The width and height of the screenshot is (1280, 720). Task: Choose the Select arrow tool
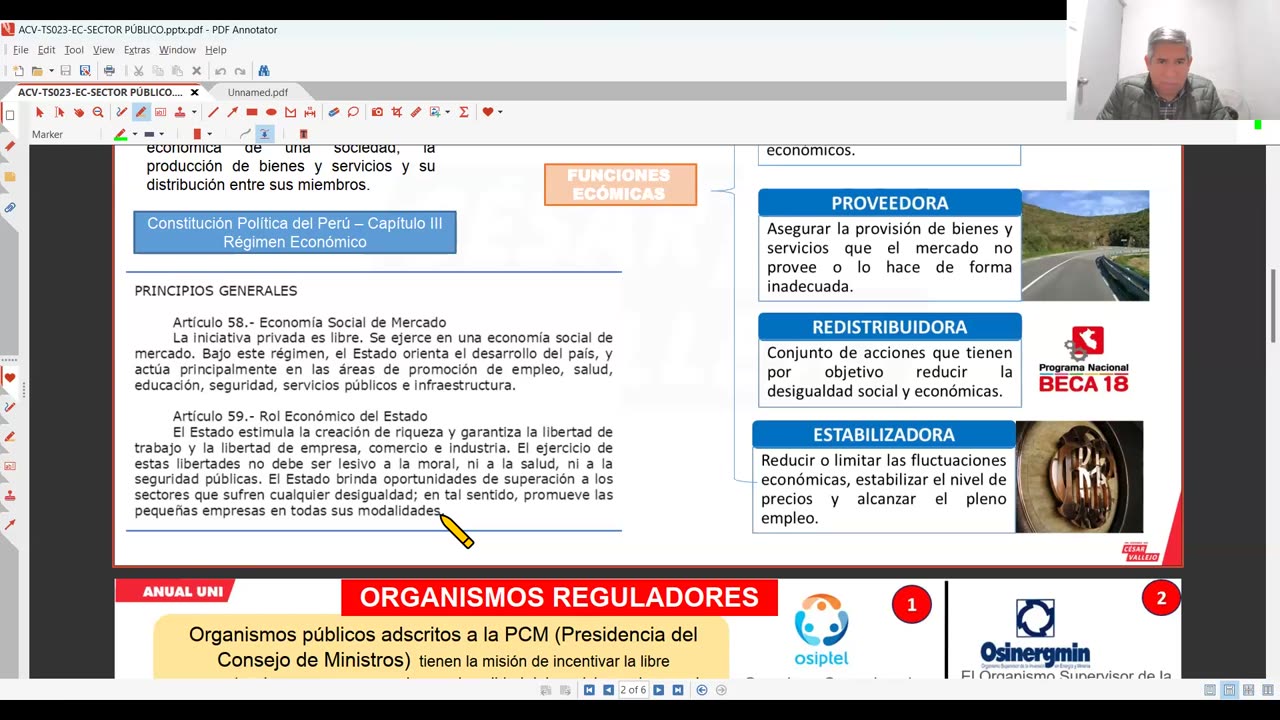(39, 112)
